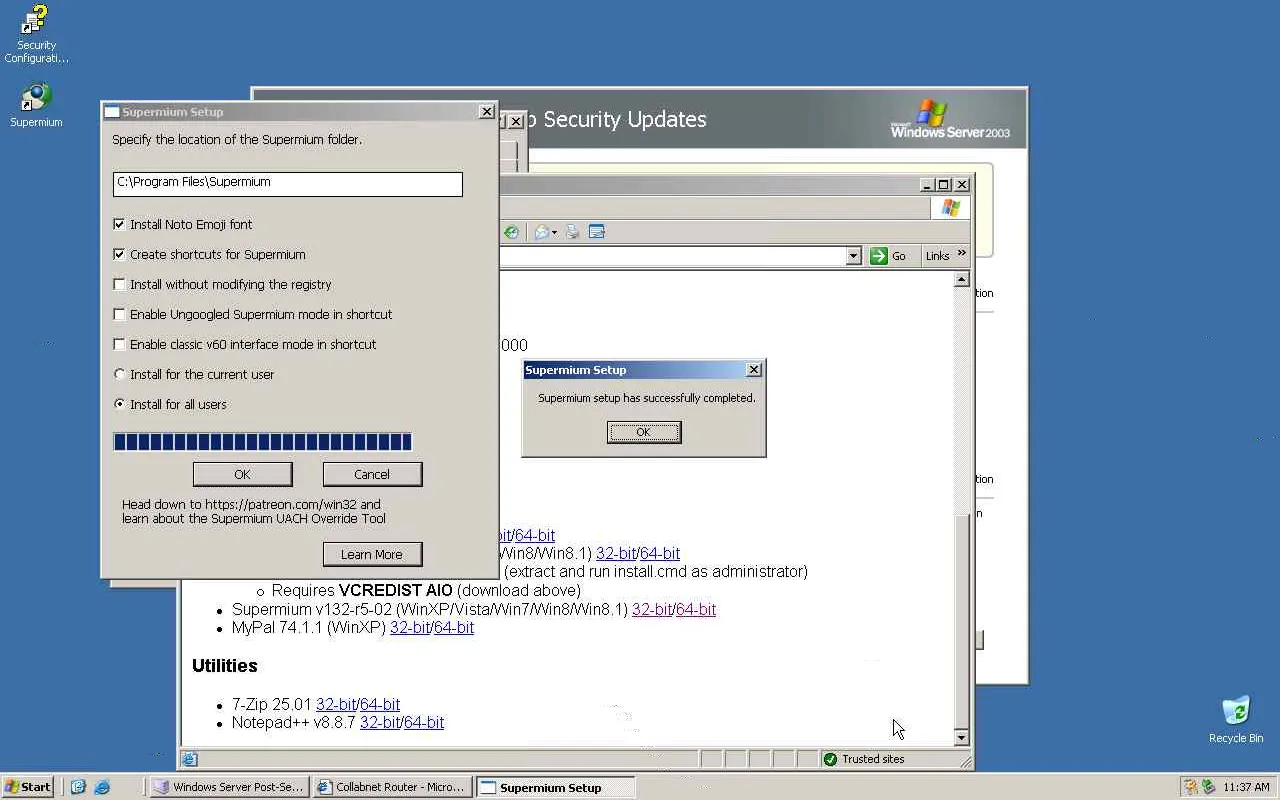Click the Windows flag throbber in IE
1280x800 pixels.
pos(950,208)
